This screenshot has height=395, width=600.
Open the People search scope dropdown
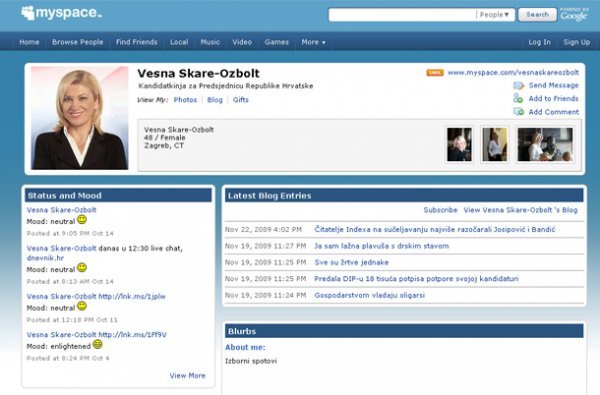coord(494,15)
